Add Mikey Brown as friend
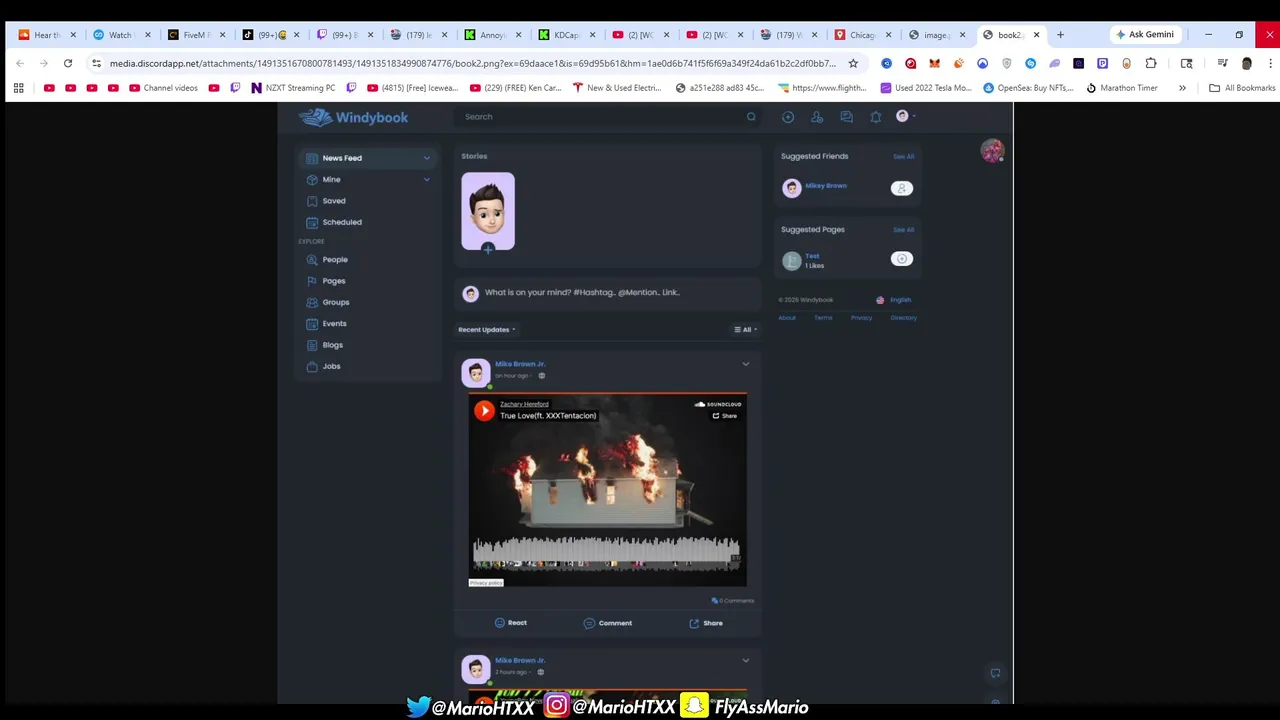 click(901, 188)
